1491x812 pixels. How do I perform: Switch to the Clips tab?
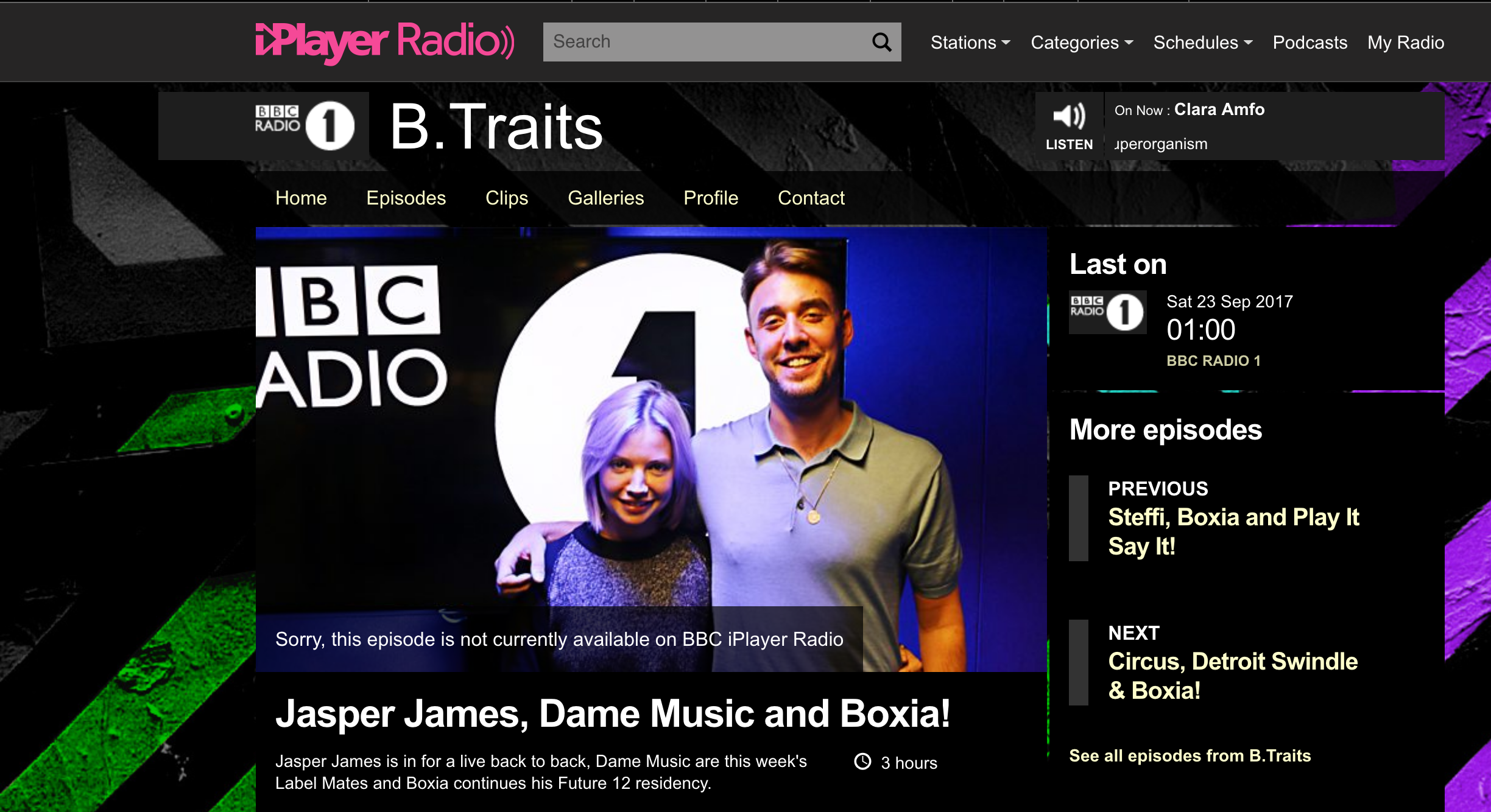click(x=507, y=198)
